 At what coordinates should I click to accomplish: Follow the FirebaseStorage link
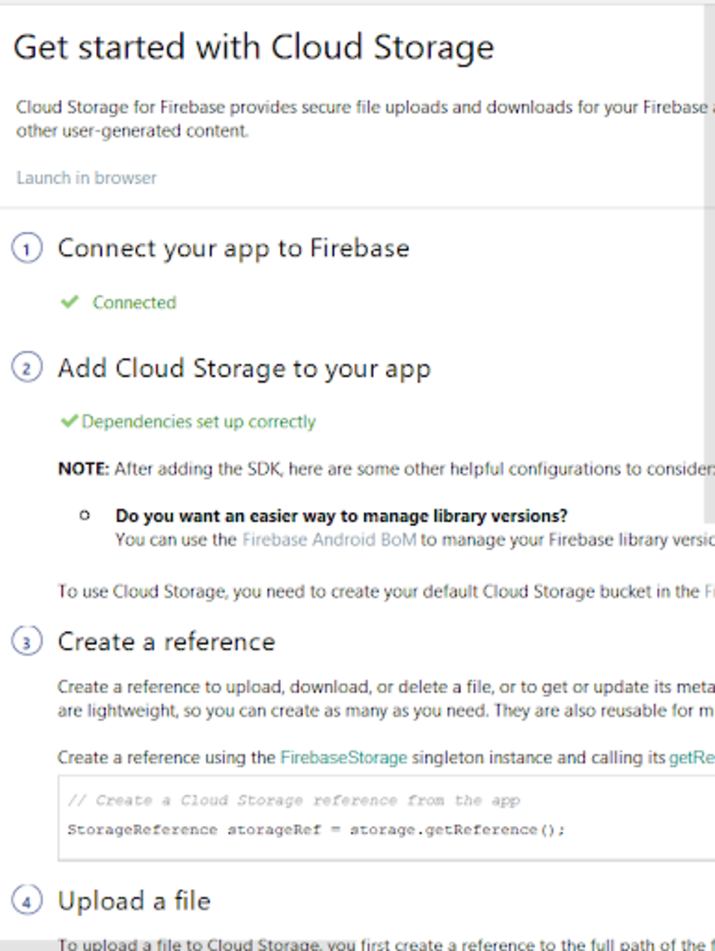coord(343,757)
